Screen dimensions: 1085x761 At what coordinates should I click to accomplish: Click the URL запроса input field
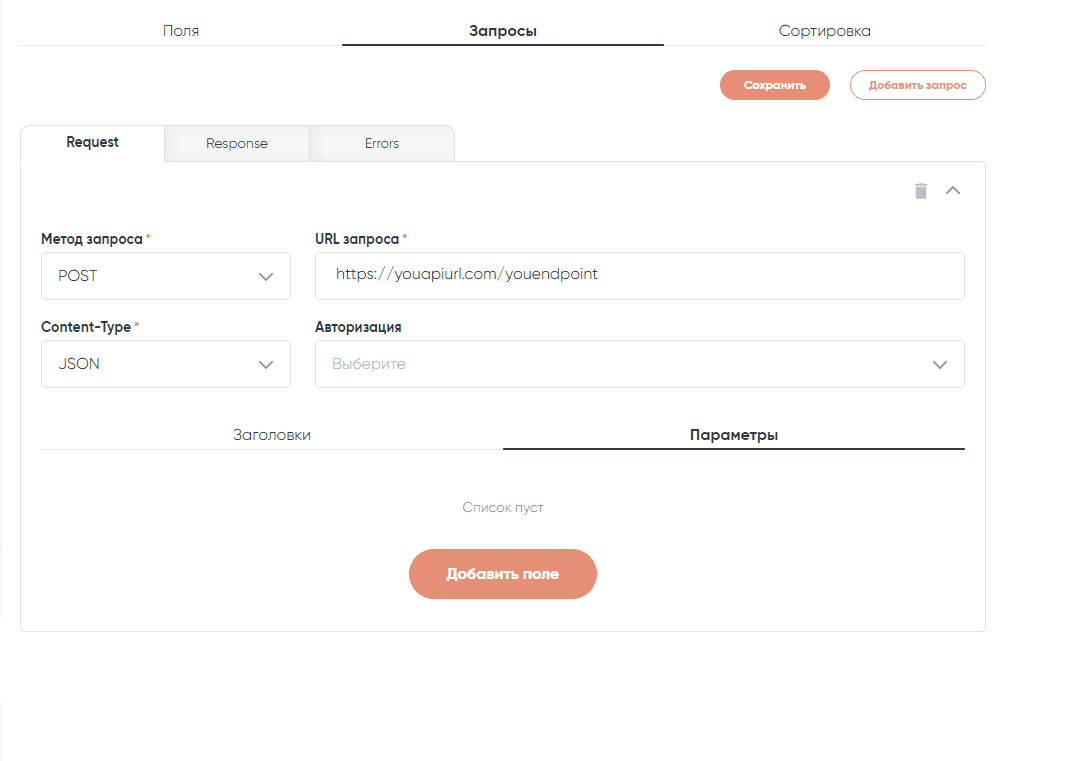click(x=639, y=276)
